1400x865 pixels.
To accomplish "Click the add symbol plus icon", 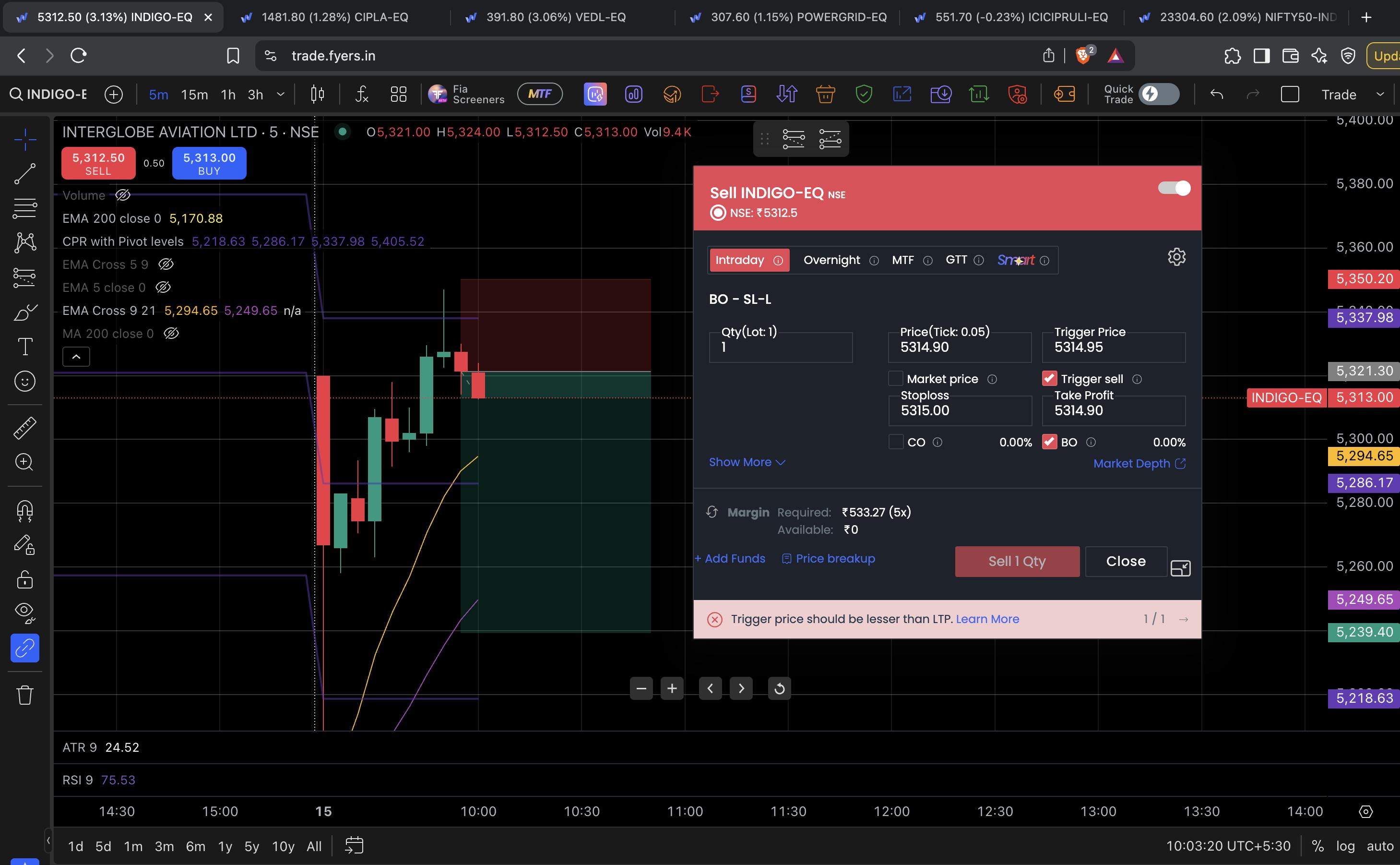I will (114, 95).
